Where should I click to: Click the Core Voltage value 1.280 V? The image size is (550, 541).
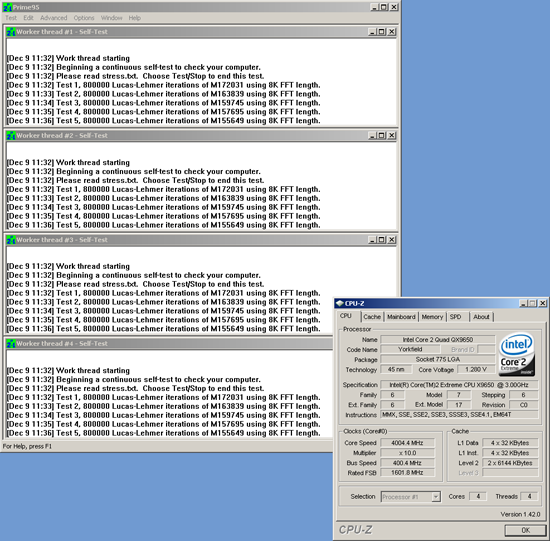[x=476, y=369]
